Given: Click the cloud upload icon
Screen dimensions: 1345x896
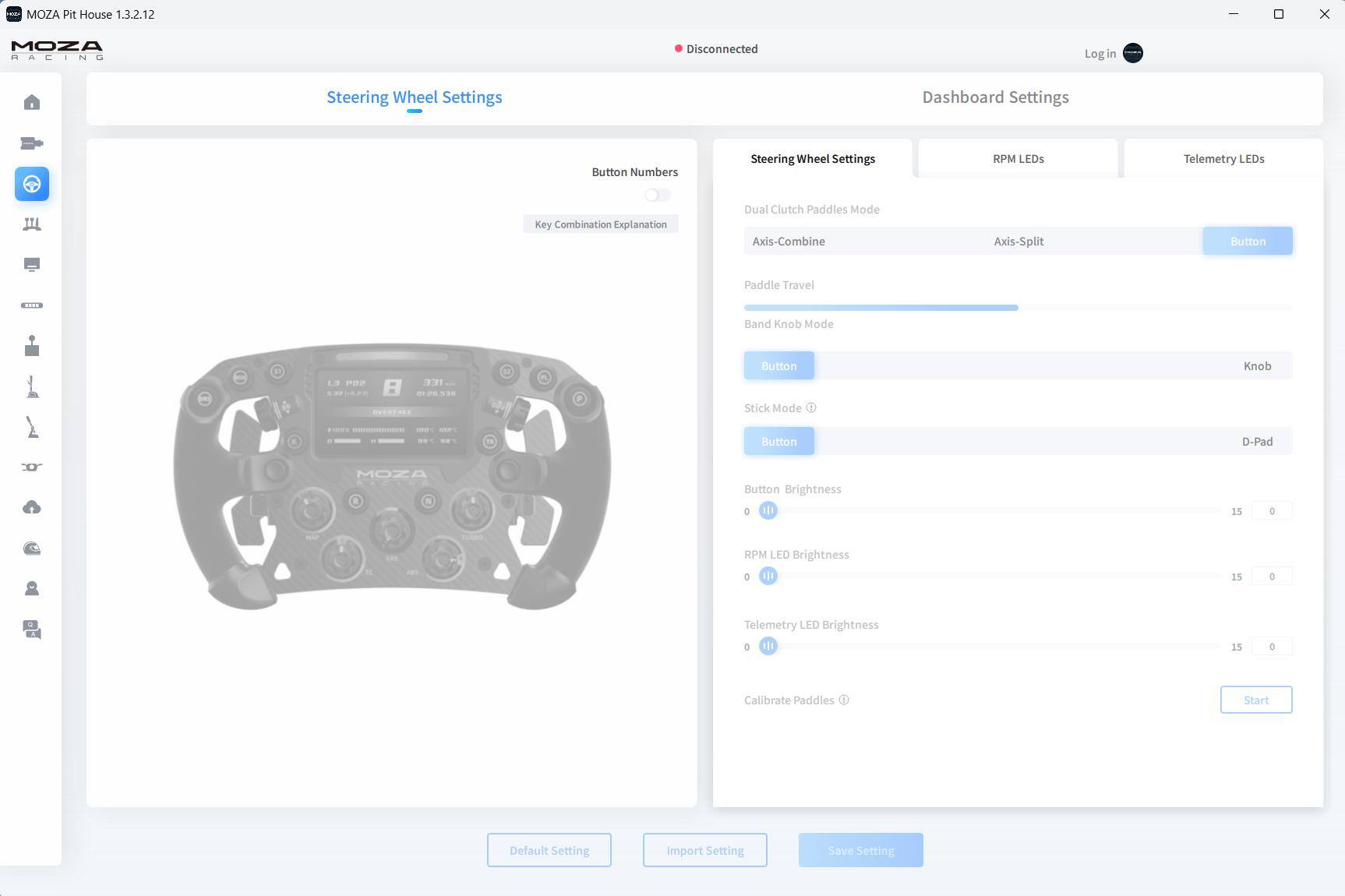Looking at the screenshot, I should (x=32, y=508).
